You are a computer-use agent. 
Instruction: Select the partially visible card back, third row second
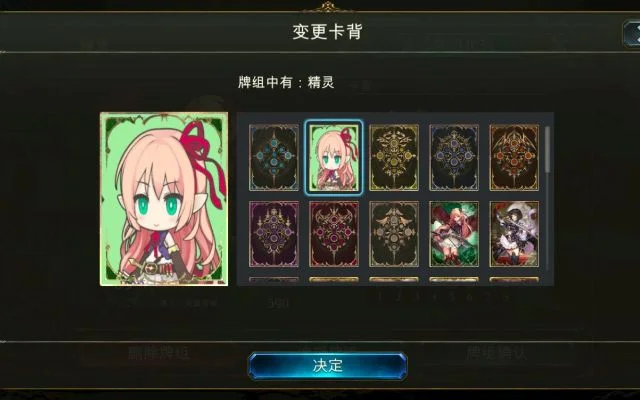pos(334,281)
